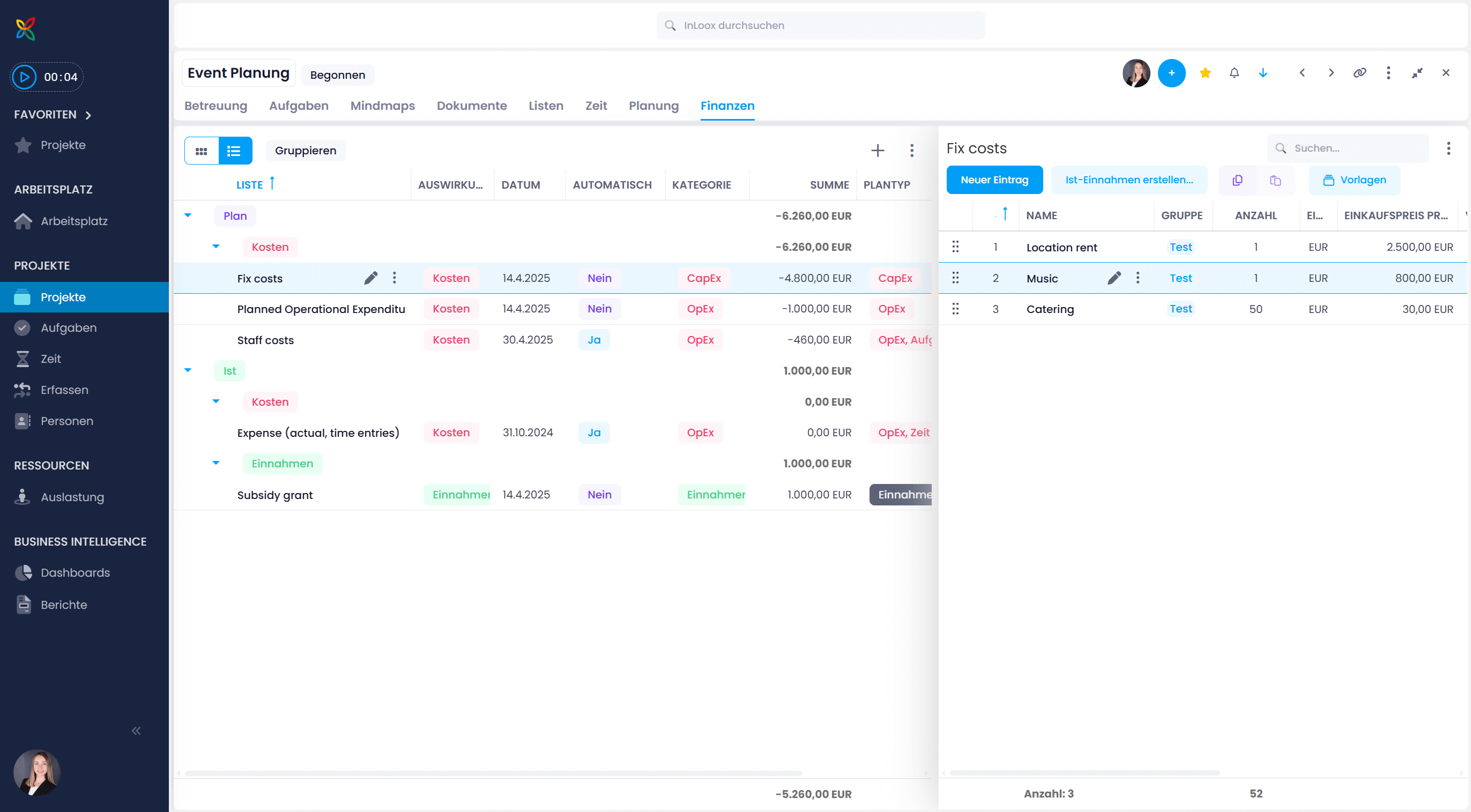Add new budget with plus icon
The width and height of the screenshot is (1471, 812).
click(878, 151)
